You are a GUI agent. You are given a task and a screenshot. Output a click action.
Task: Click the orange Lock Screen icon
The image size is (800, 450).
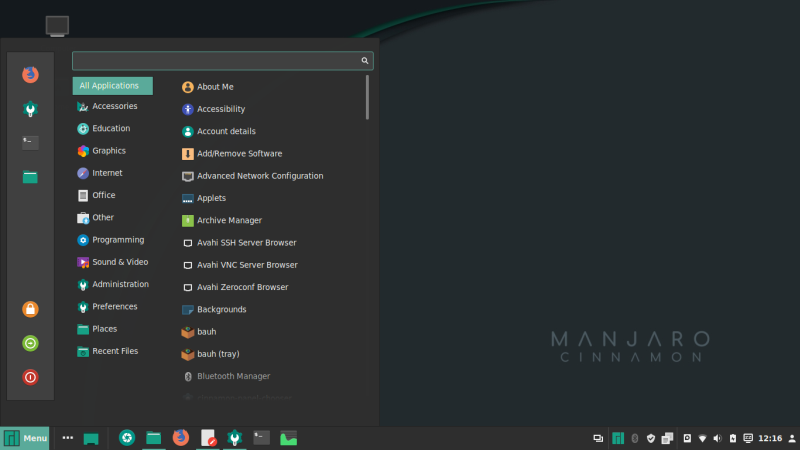[30, 309]
